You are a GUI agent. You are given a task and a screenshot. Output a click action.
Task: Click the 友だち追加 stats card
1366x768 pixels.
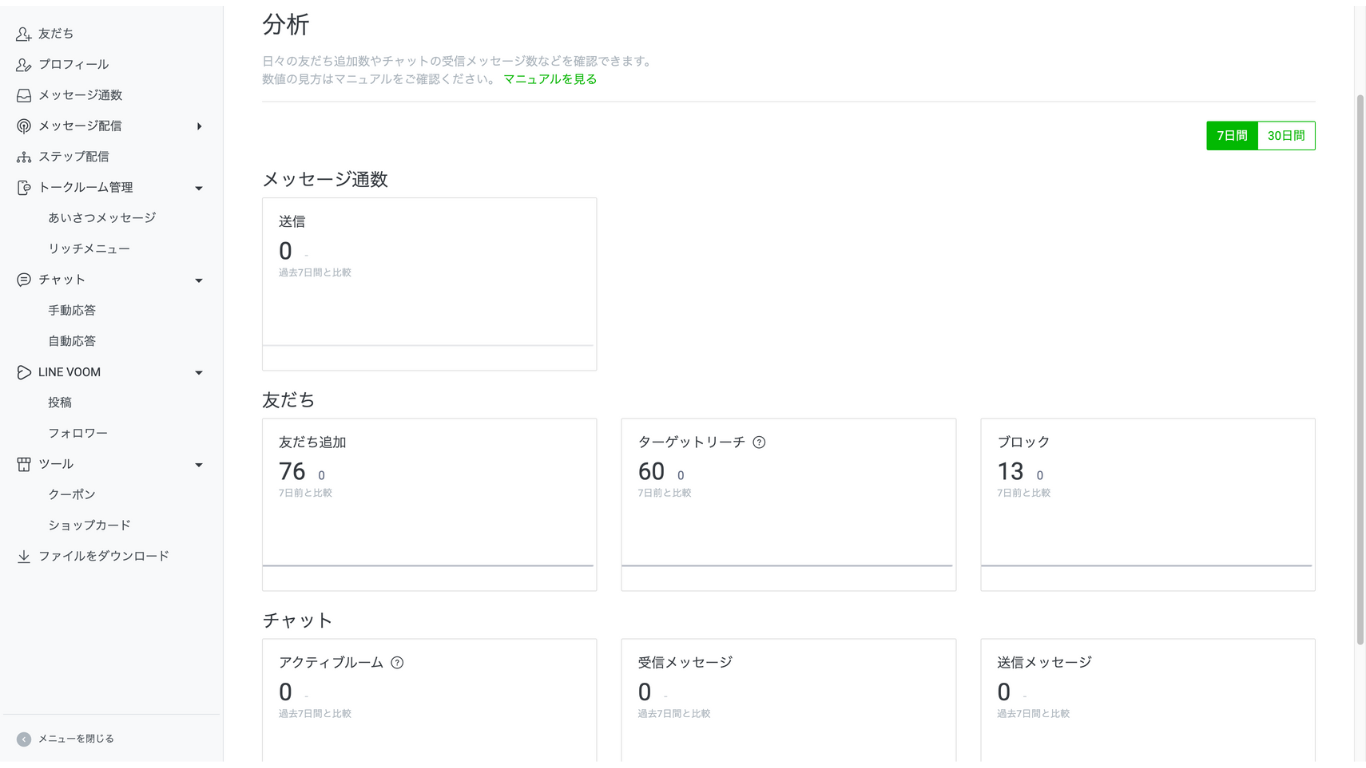click(429, 505)
